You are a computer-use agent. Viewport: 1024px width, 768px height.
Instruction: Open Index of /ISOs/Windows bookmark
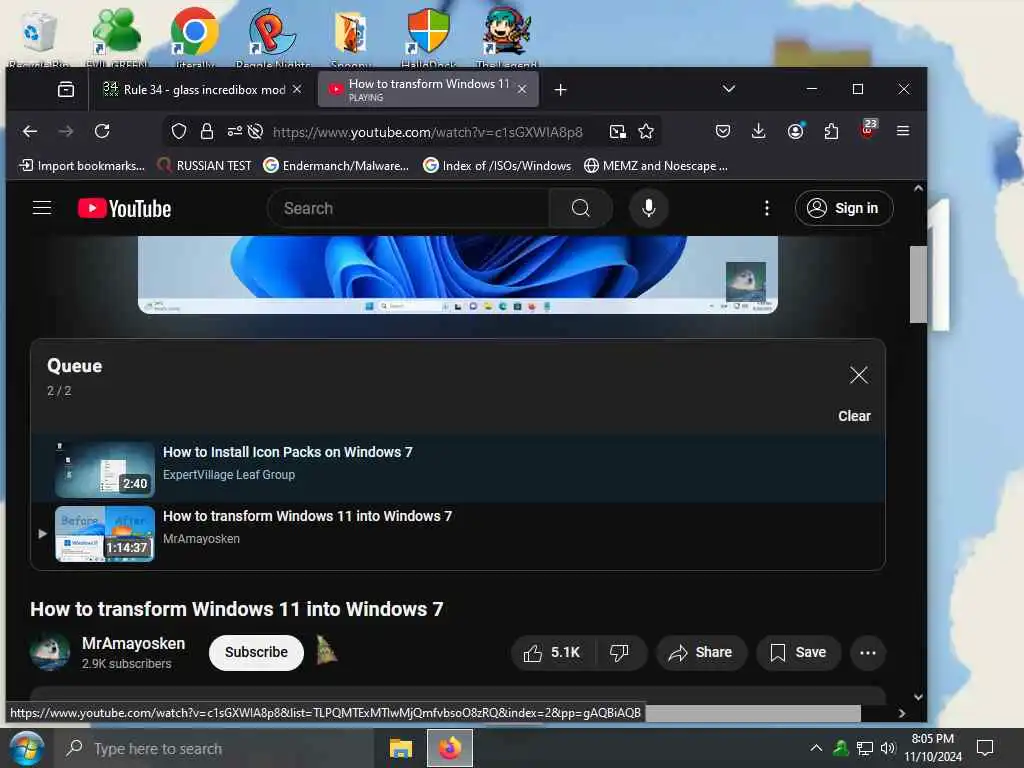pyautogui.click(x=498, y=166)
